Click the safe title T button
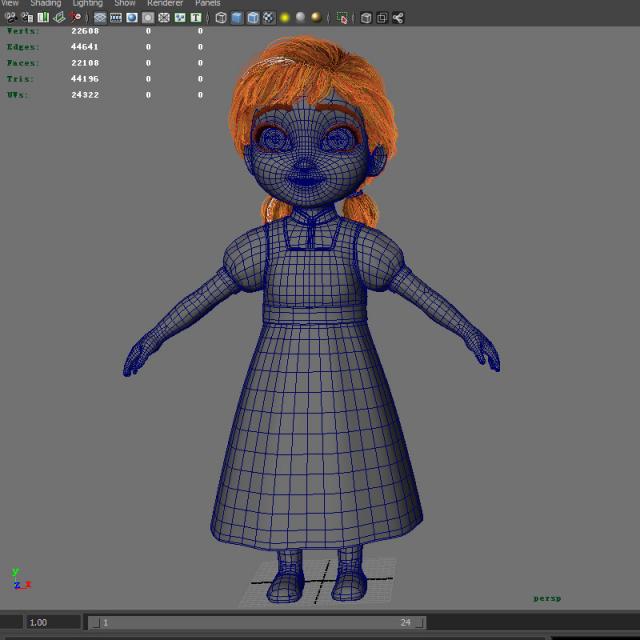Viewport: 640px width, 640px height. (196, 18)
